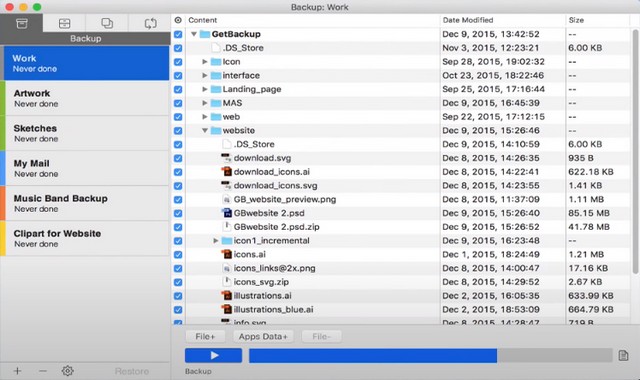This screenshot has width=640, height=380.
Task: Uncheck the GetBackup folder checkbox
Action: coord(178,34)
